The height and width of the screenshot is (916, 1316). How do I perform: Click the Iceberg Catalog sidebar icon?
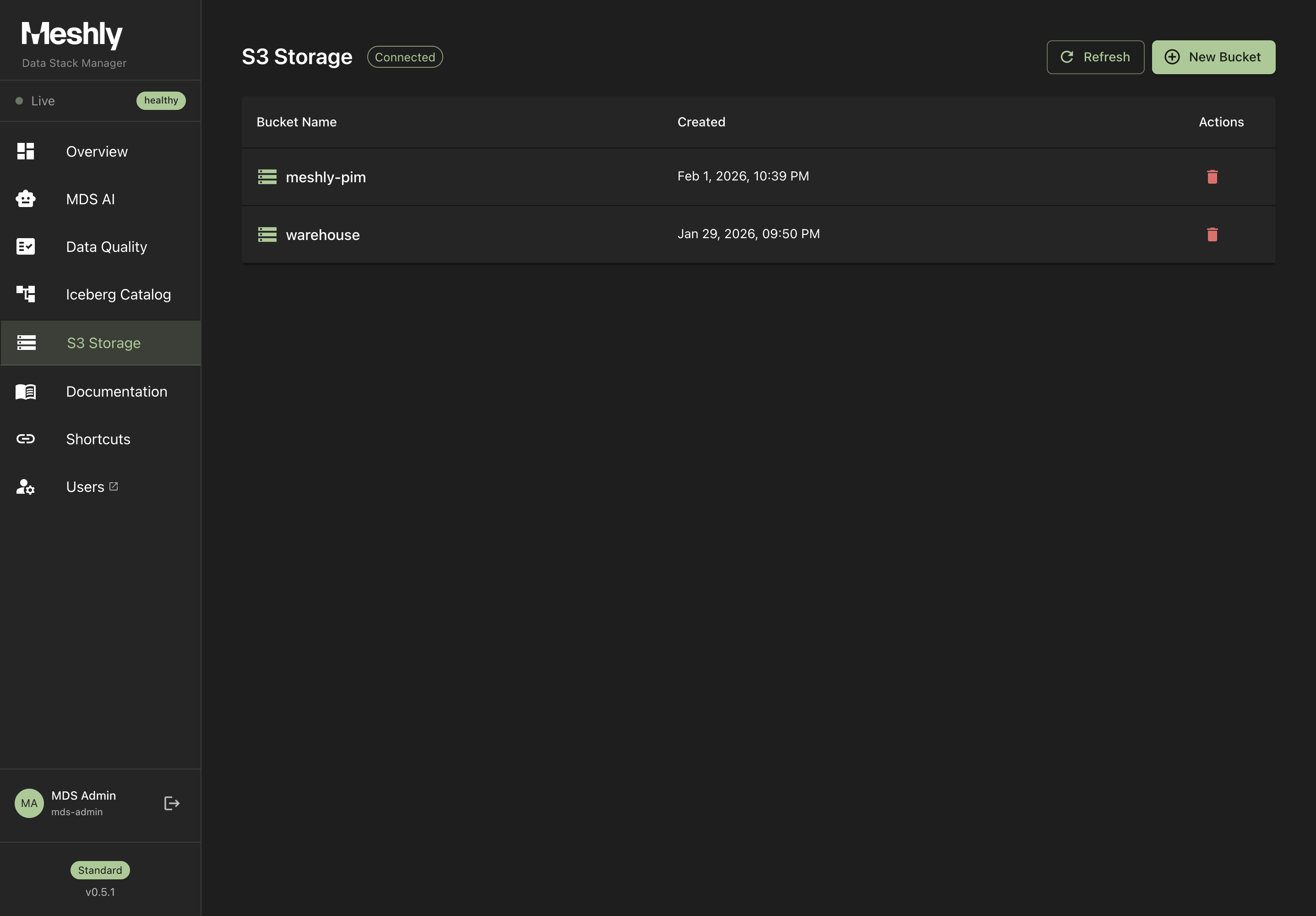click(25, 294)
